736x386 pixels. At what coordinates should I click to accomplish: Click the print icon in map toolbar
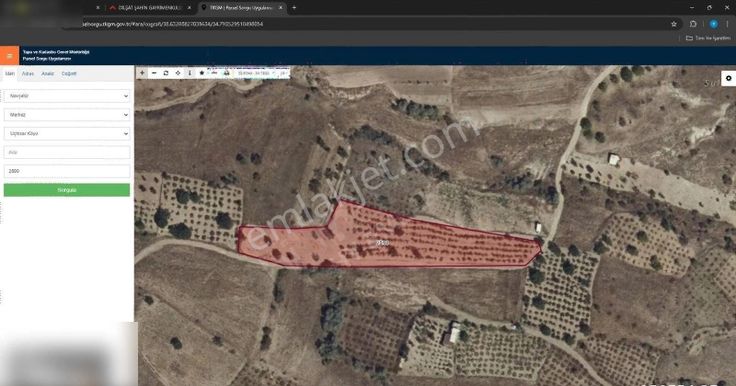[226, 73]
